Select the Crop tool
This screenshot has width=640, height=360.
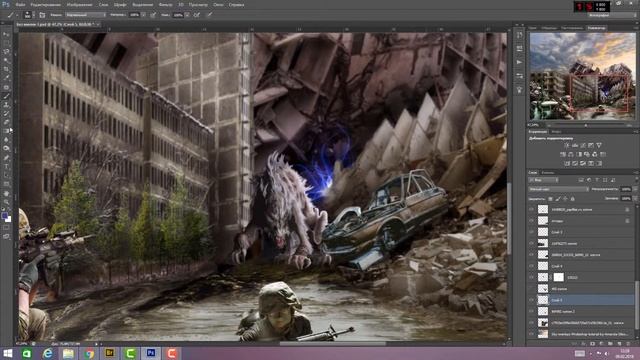pyautogui.click(x=6, y=69)
